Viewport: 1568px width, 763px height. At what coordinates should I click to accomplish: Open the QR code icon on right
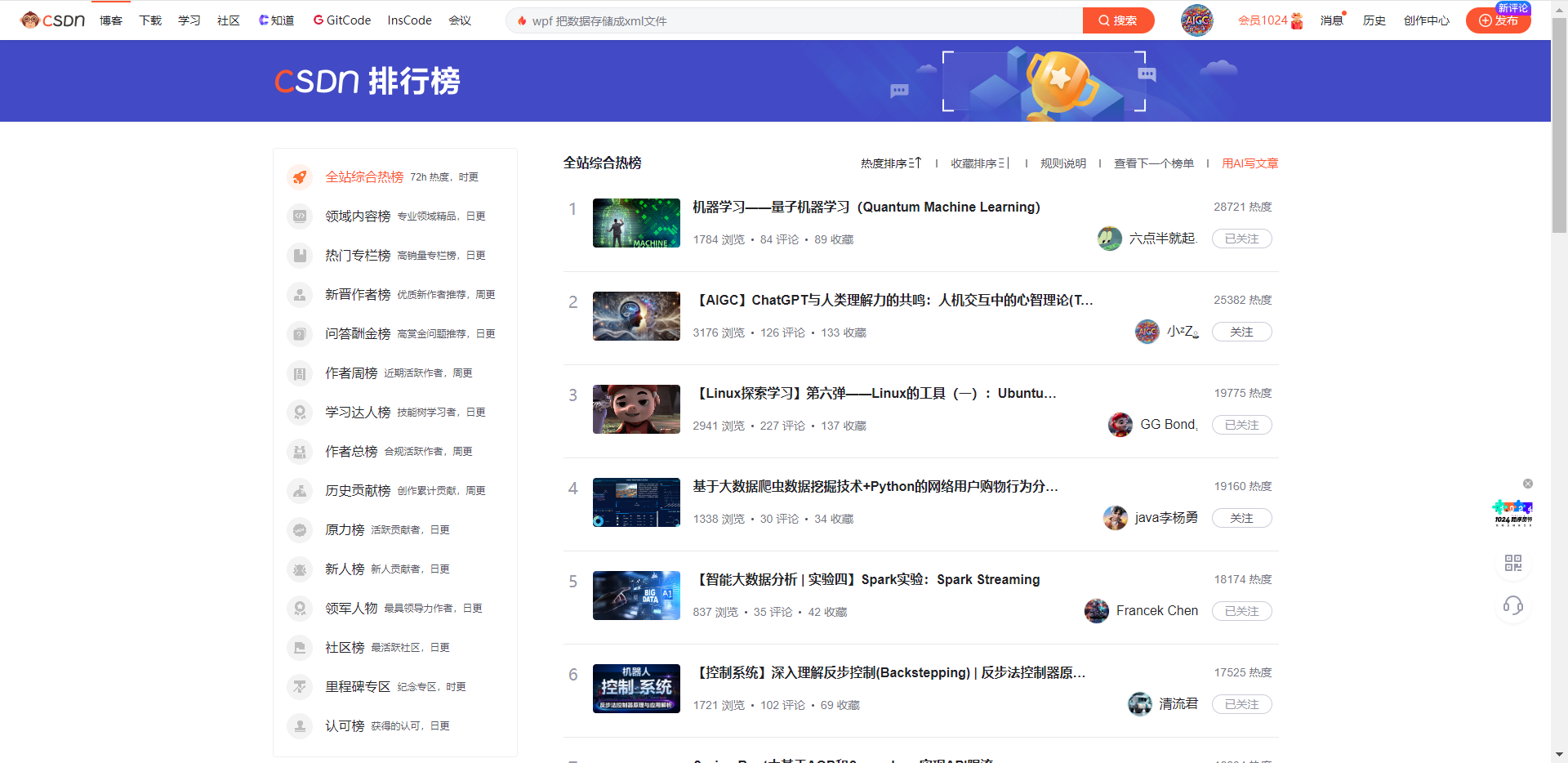(x=1512, y=563)
